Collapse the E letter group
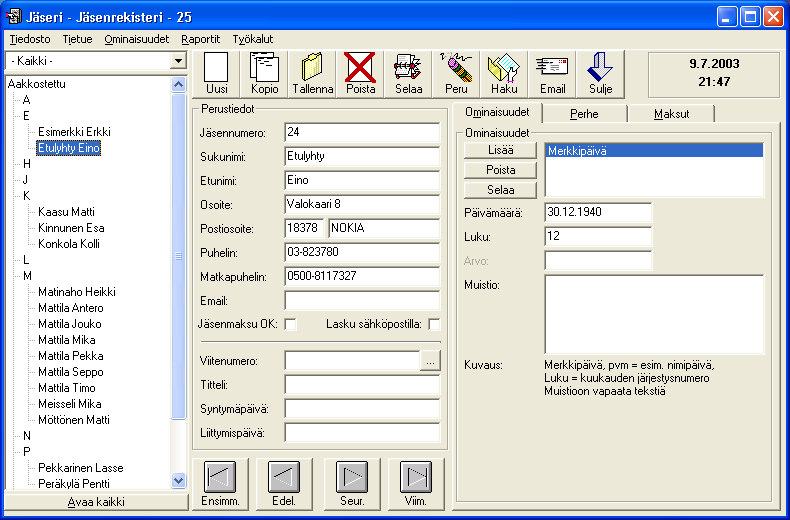790x520 pixels. 26,116
